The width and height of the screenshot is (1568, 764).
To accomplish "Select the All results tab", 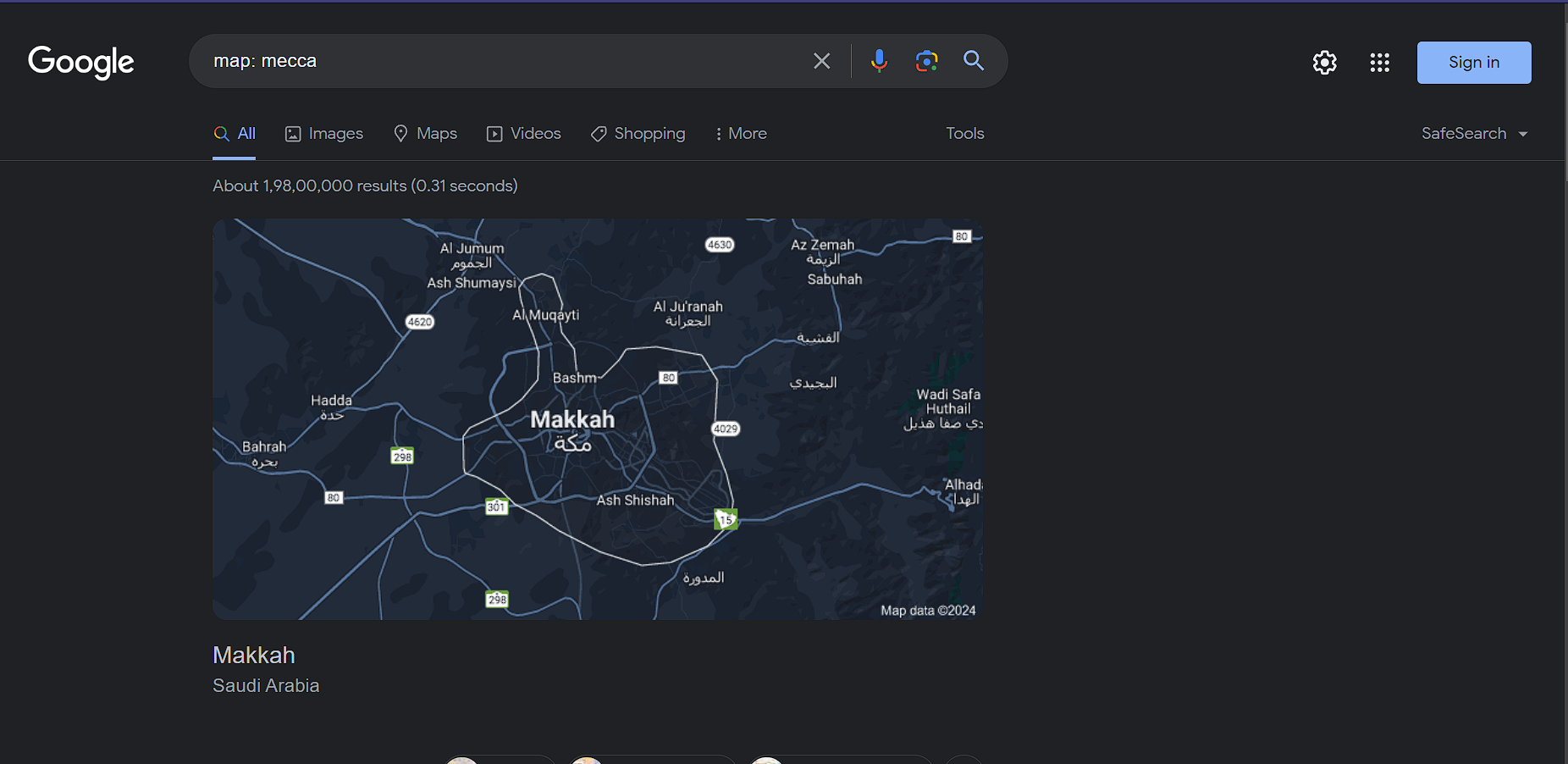I will (x=235, y=134).
